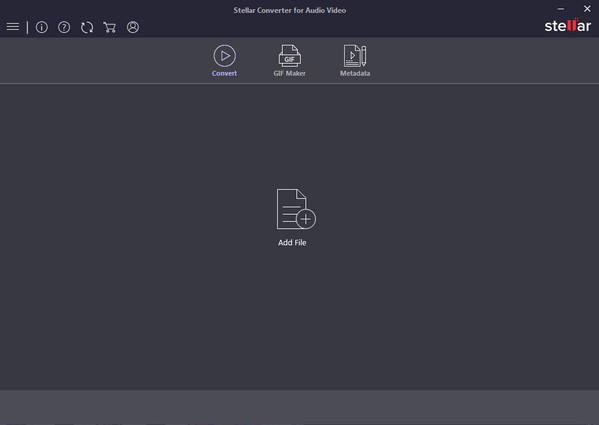Switch to the Metadata tab label
Screen dimensions: 599x425
coord(355,73)
